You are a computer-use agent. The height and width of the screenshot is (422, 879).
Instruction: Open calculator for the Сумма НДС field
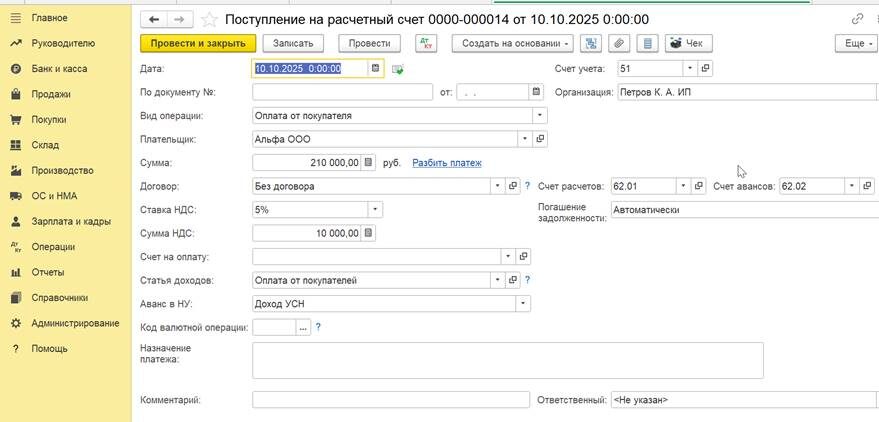point(368,234)
